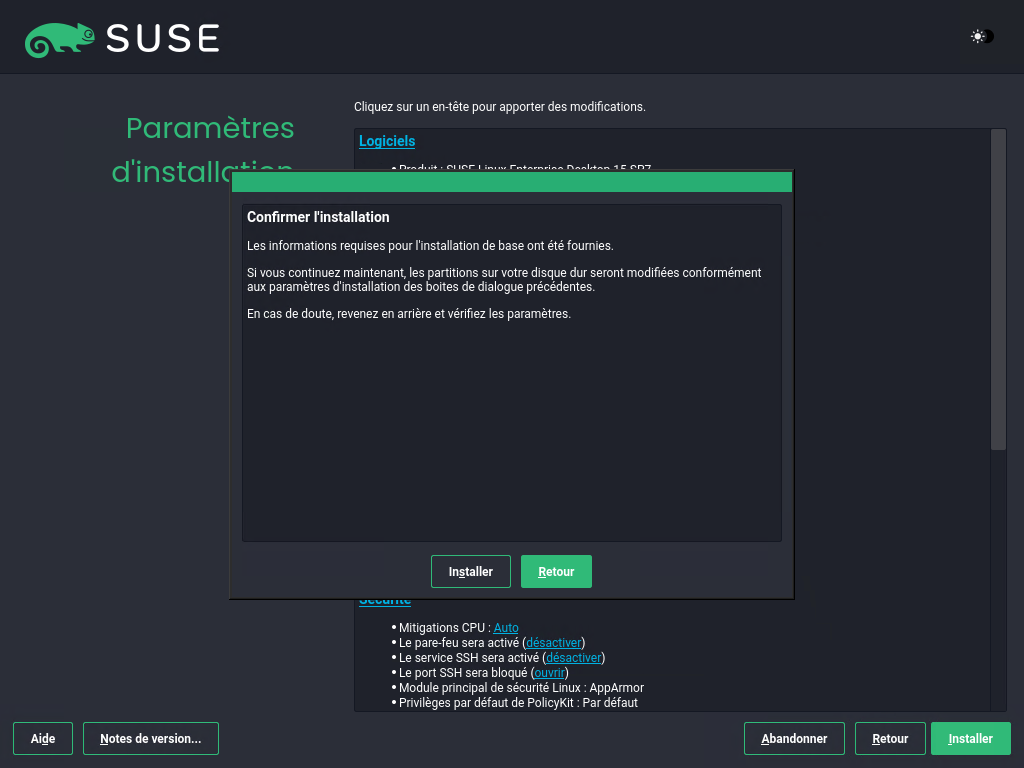The height and width of the screenshot is (768, 1024).
Task: Disable the firewall via désactiver link
Action: 553,643
